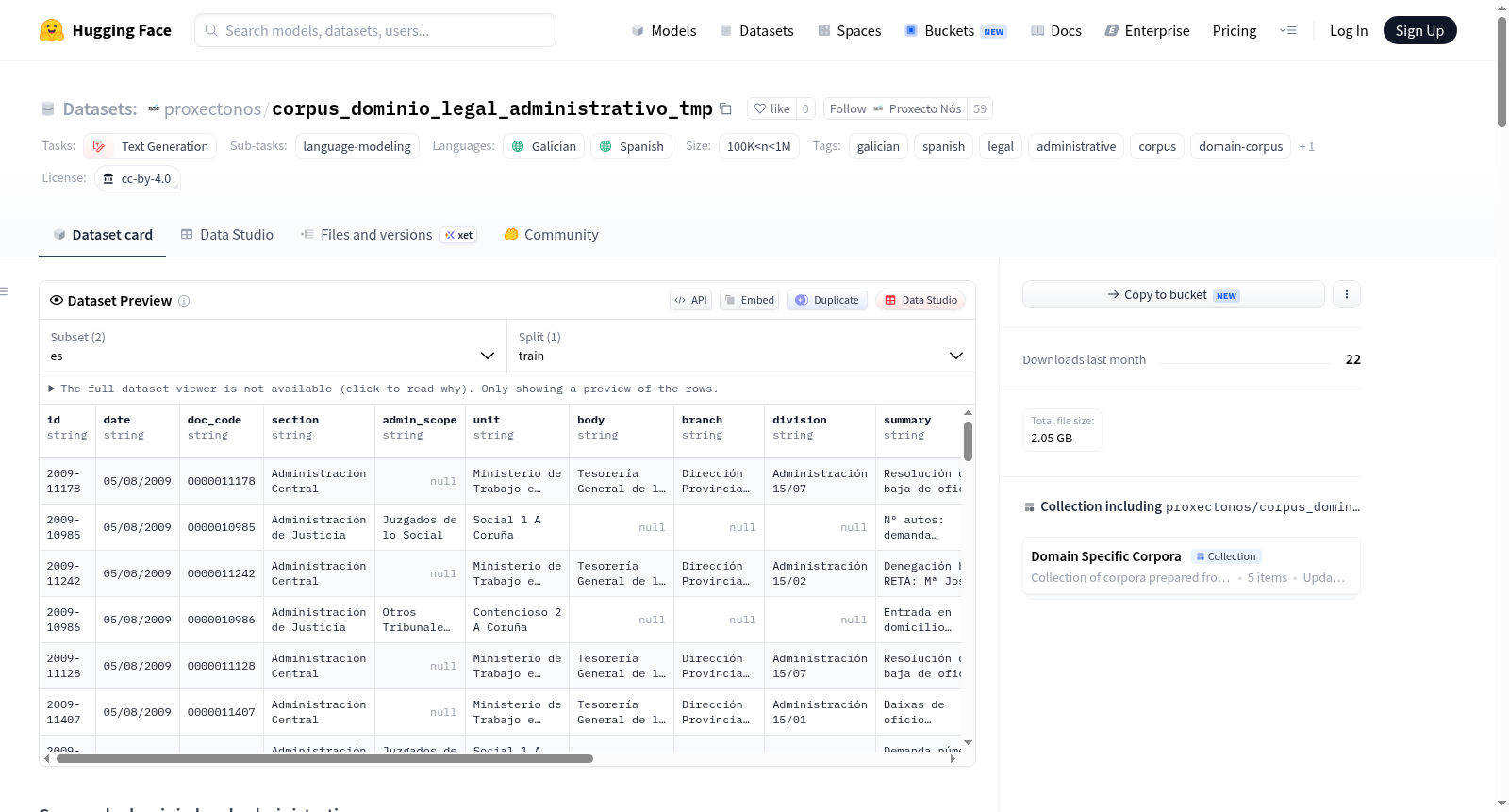
Task: Click cell with id 2009-11178
Action: click(x=67, y=481)
